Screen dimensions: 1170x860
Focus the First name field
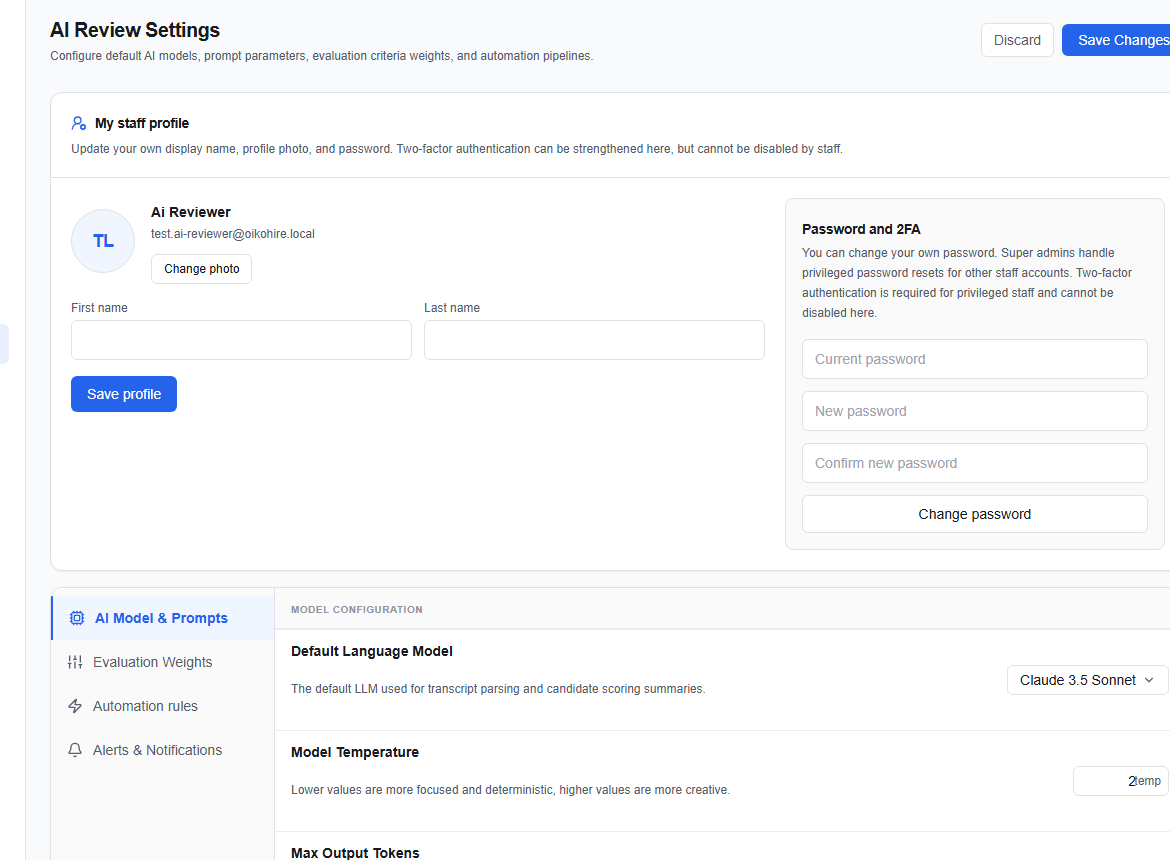click(241, 340)
